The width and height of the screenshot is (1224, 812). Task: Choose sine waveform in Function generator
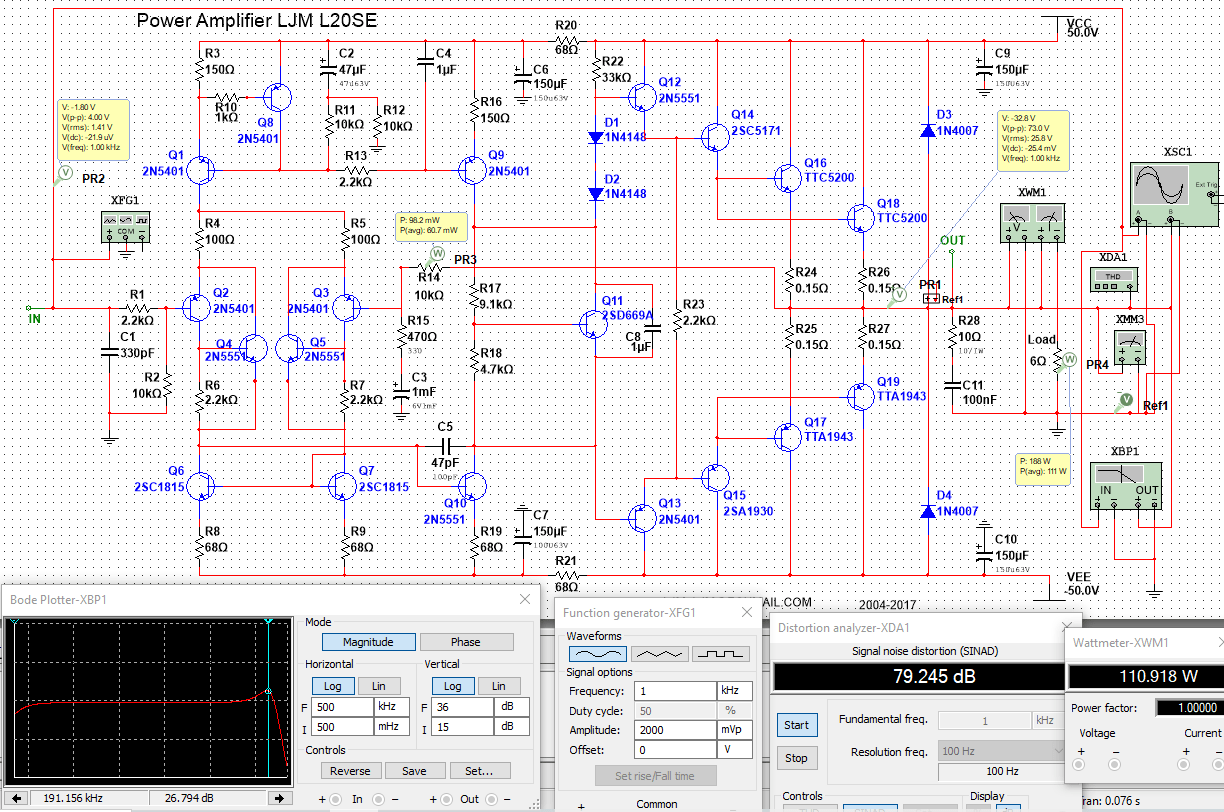598,653
